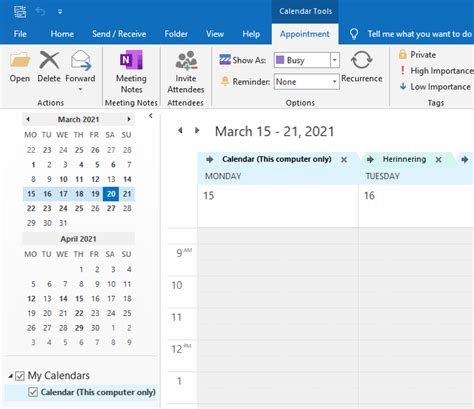The height and width of the screenshot is (409, 474).
Task: Click the Recurrence circular arrows icon
Action: click(x=361, y=60)
